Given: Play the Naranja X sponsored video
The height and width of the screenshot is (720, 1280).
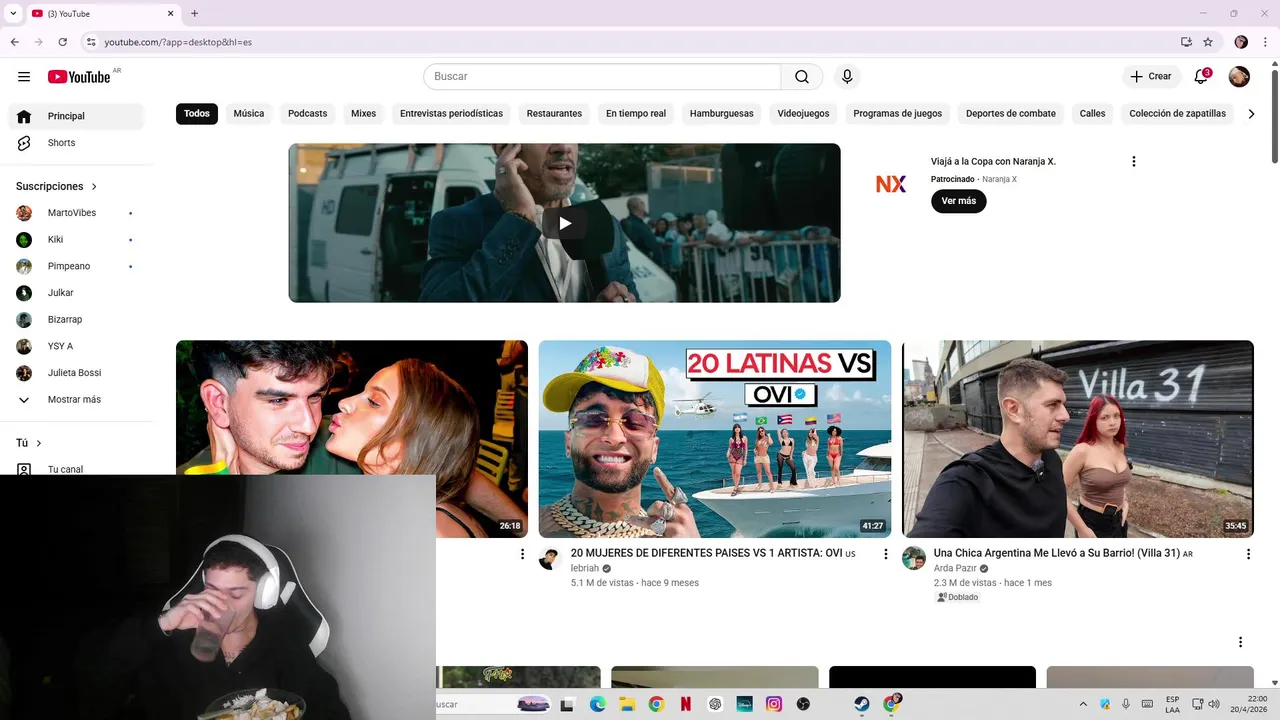Looking at the screenshot, I should coord(564,223).
